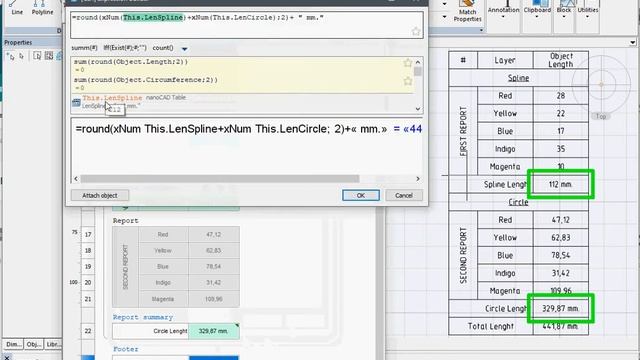Click the Circle Lenght label cell in editor
The height and width of the screenshot is (360, 640).
[x=150, y=331]
